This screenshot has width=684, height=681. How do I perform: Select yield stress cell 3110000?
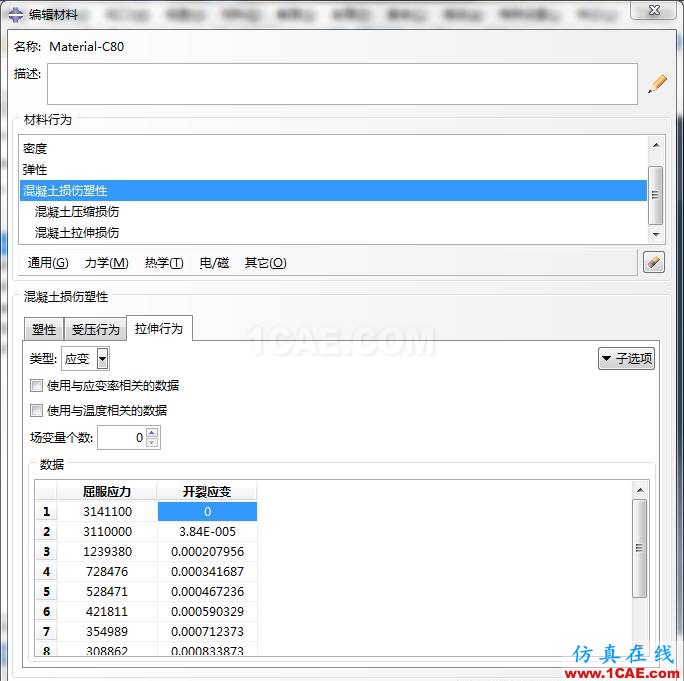[107, 531]
